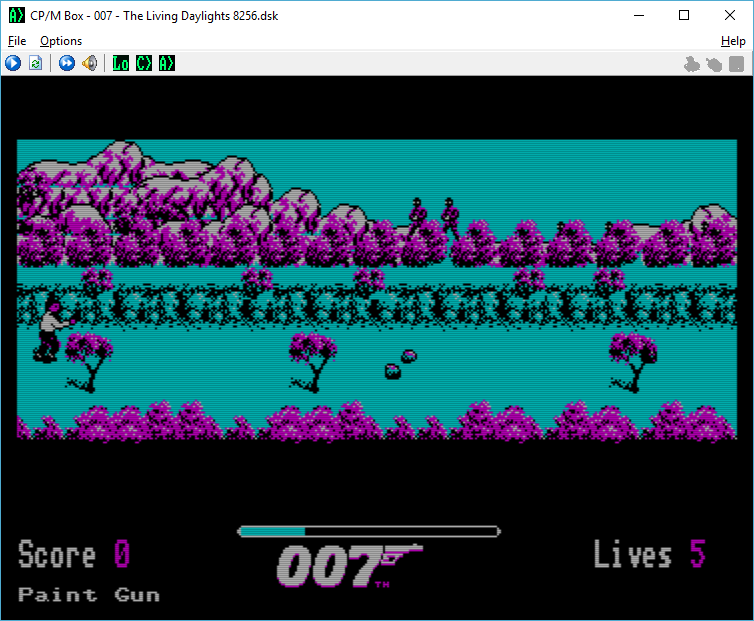The width and height of the screenshot is (754, 621).
Task: Open the File menu
Action: coord(17,41)
